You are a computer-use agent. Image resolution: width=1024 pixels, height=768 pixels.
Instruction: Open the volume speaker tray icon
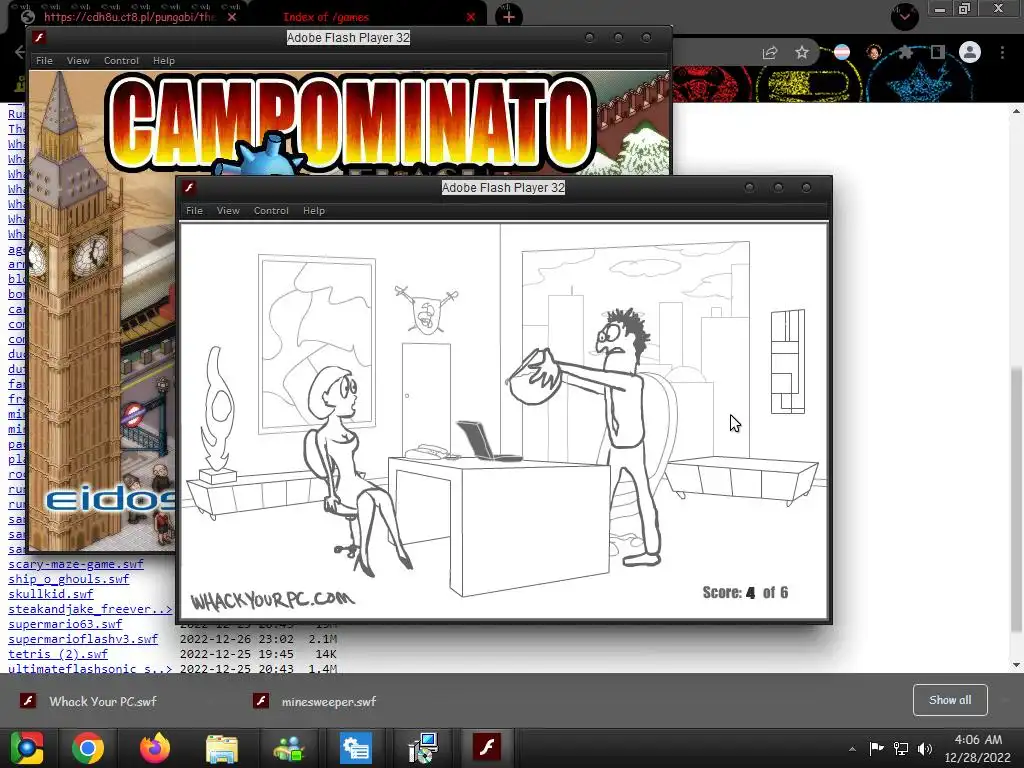pyautogui.click(x=925, y=748)
